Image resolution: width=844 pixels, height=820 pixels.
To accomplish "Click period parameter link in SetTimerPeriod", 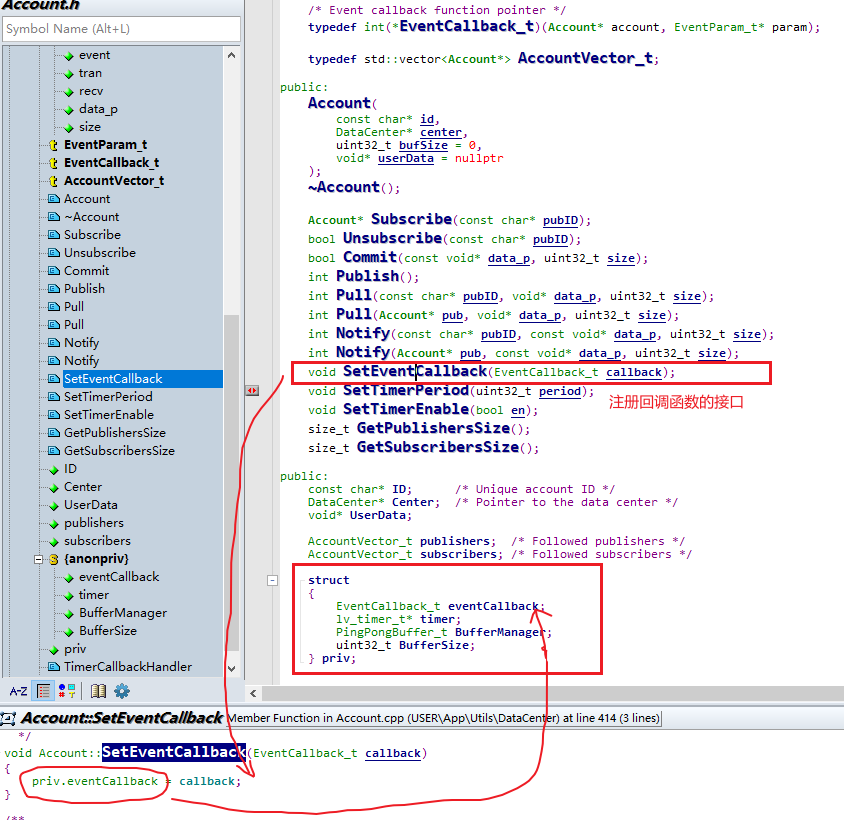I will tap(560, 391).
